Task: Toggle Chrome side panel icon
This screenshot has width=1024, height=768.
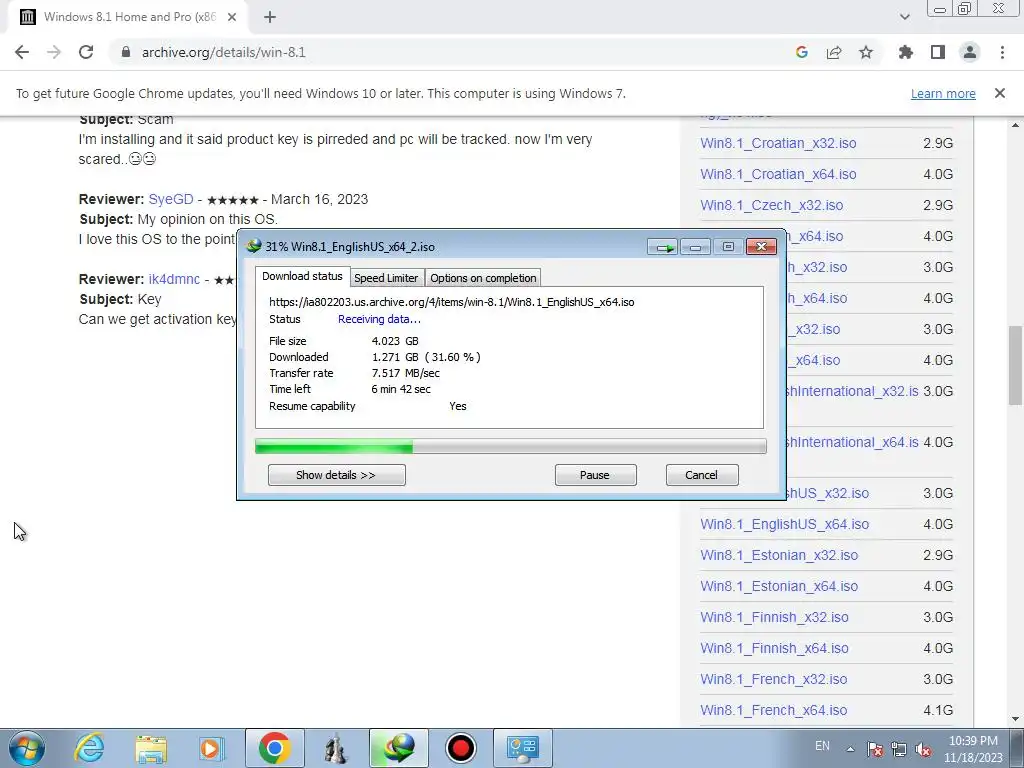Action: point(938,52)
